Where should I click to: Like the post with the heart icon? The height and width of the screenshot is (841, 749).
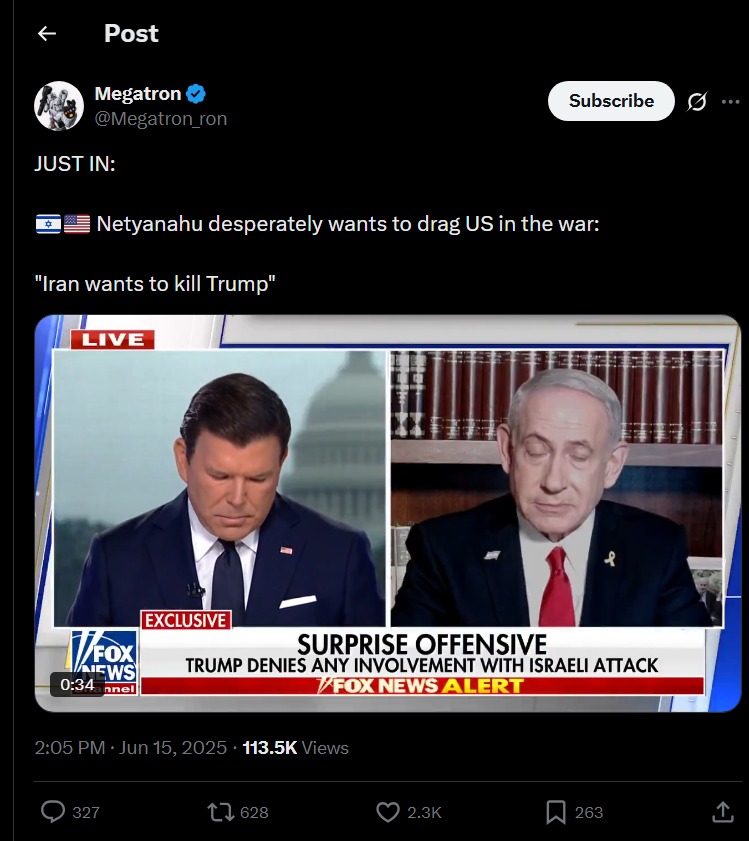pyautogui.click(x=387, y=812)
